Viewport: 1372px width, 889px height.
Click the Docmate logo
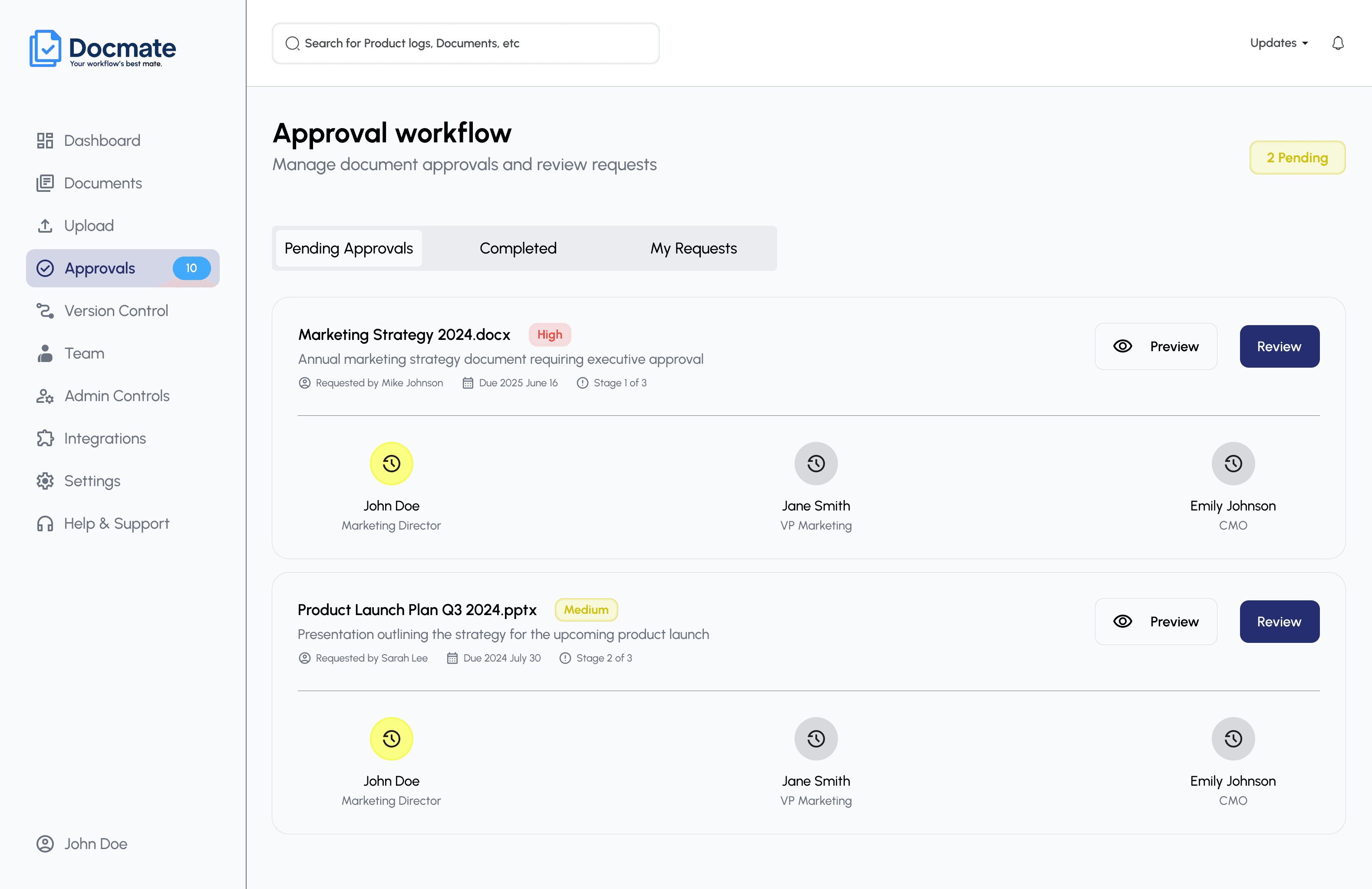[x=102, y=49]
